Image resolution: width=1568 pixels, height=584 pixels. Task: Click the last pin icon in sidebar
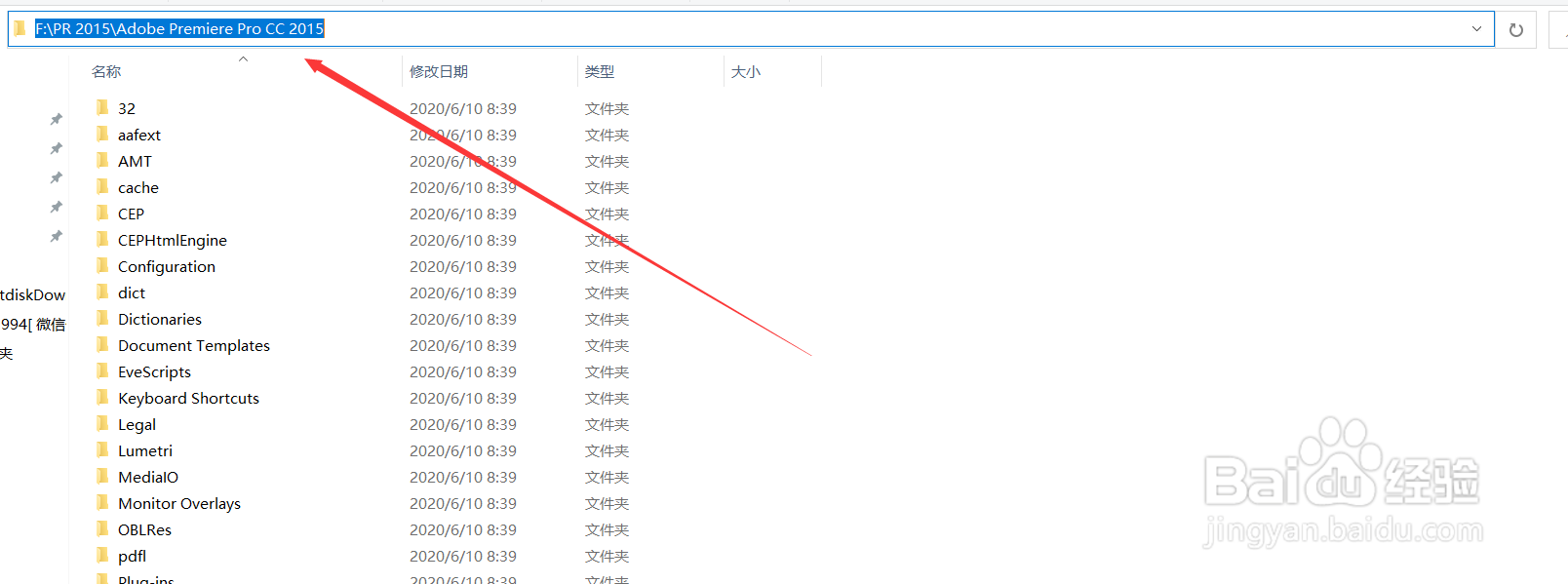(56, 236)
